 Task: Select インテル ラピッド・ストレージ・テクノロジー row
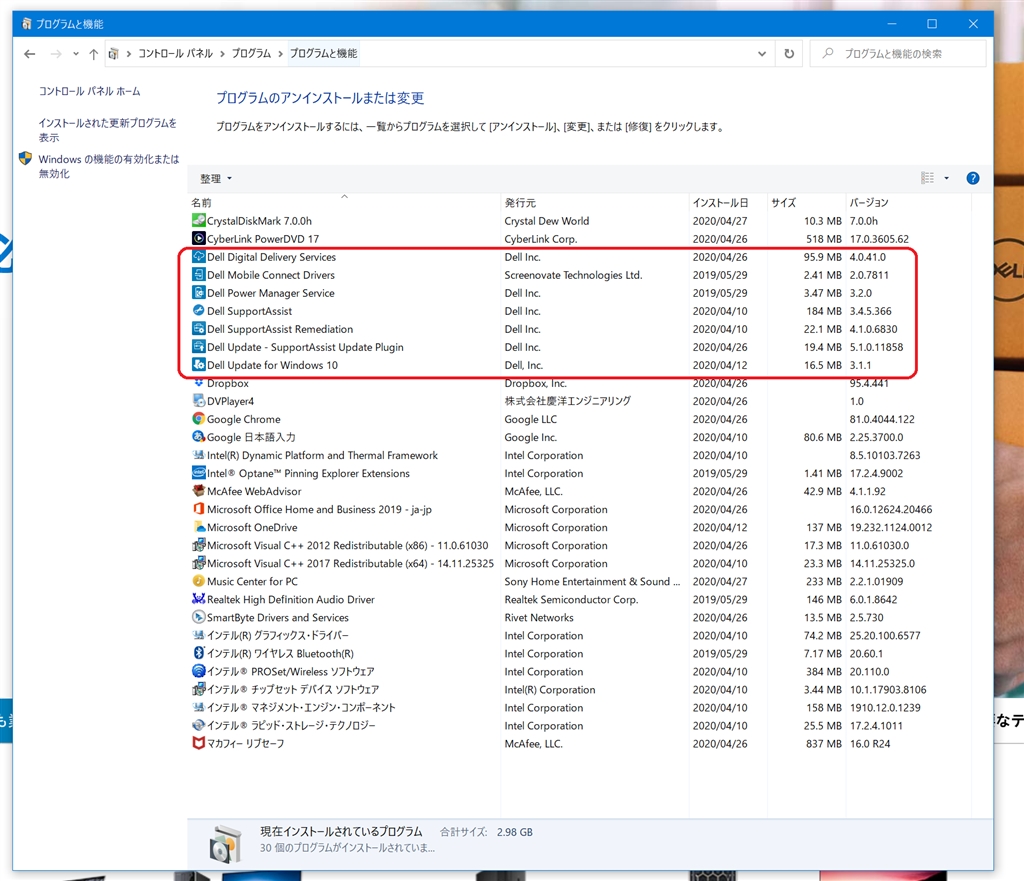point(579,725)
